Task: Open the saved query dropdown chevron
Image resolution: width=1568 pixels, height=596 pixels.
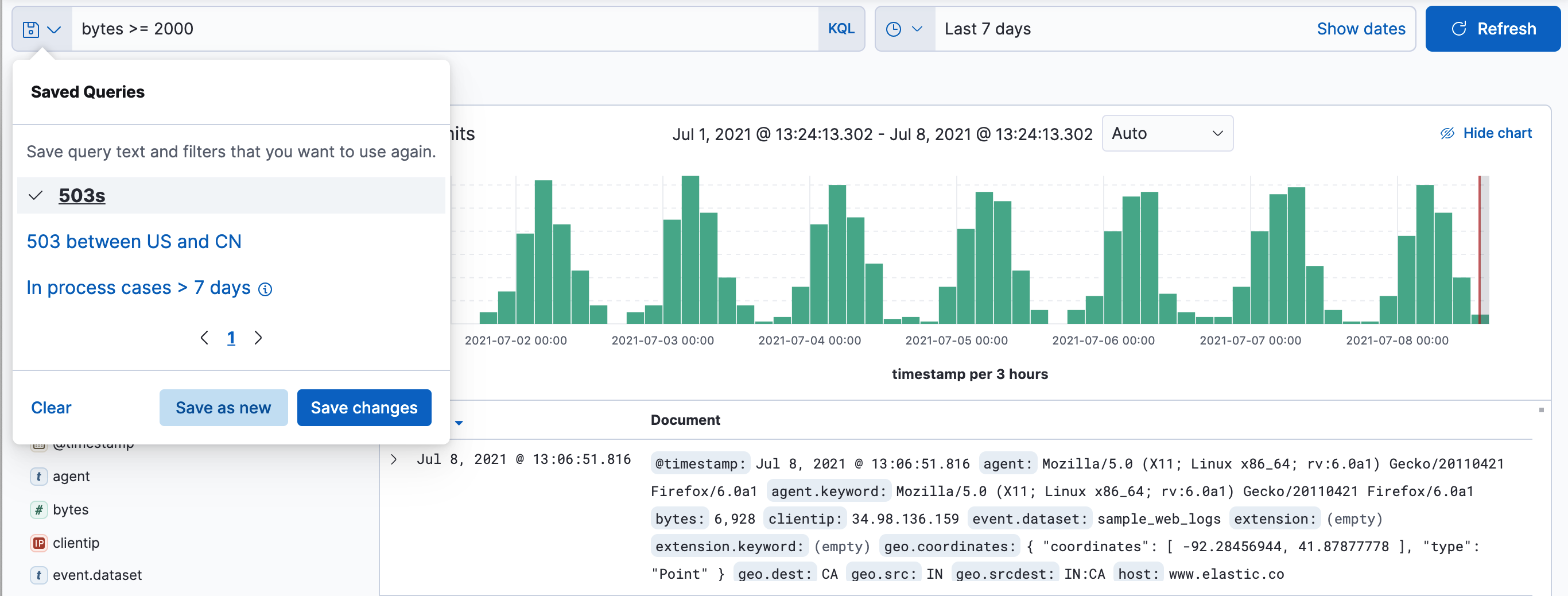Action: 55,28
